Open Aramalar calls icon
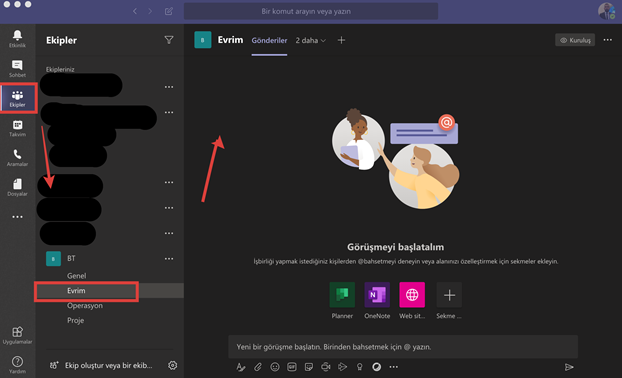The height and width of the screenshot is (378, 622). pyautogui.click(x=17, y=157)
